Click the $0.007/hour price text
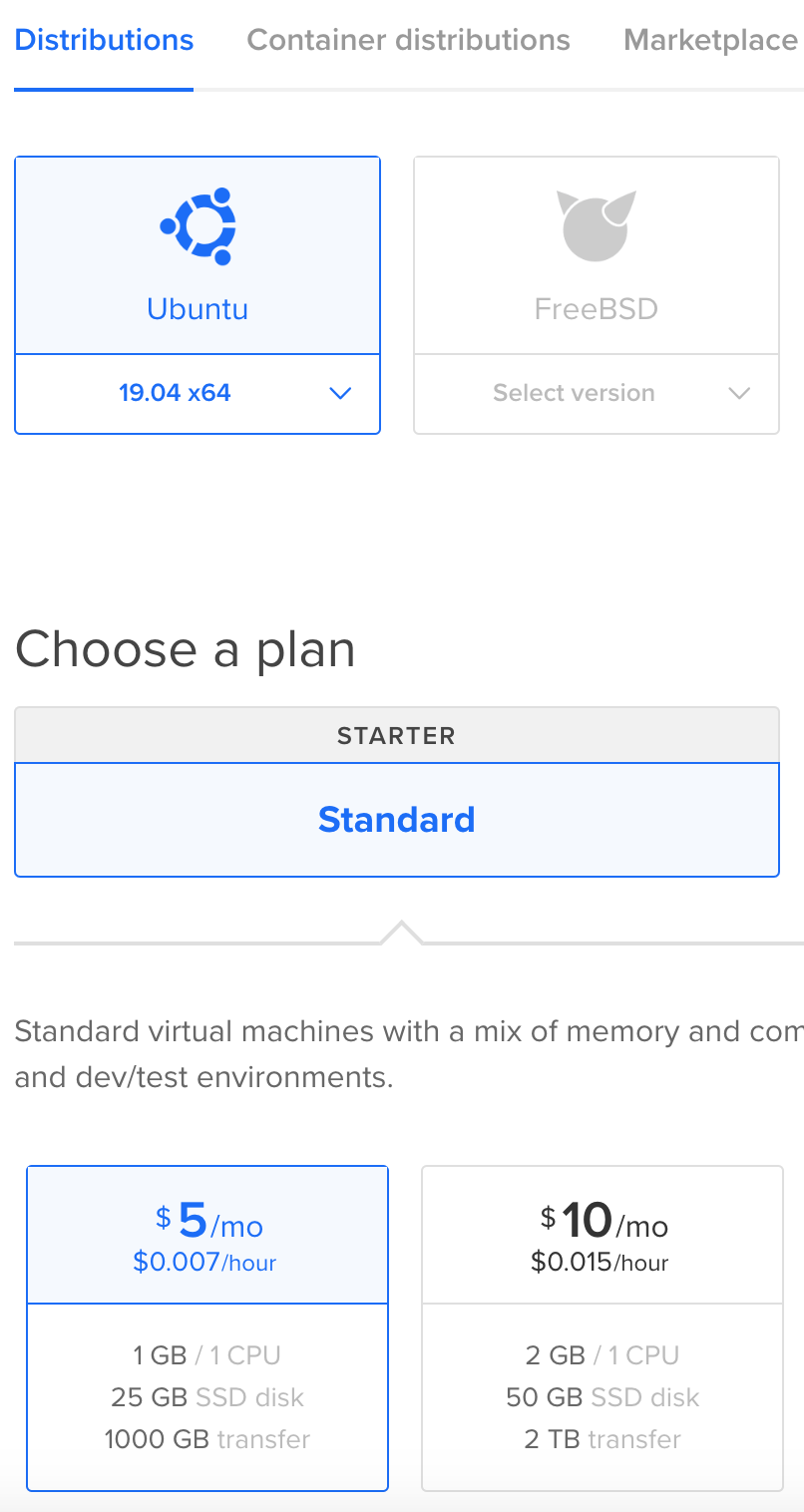 (204, 1263)
